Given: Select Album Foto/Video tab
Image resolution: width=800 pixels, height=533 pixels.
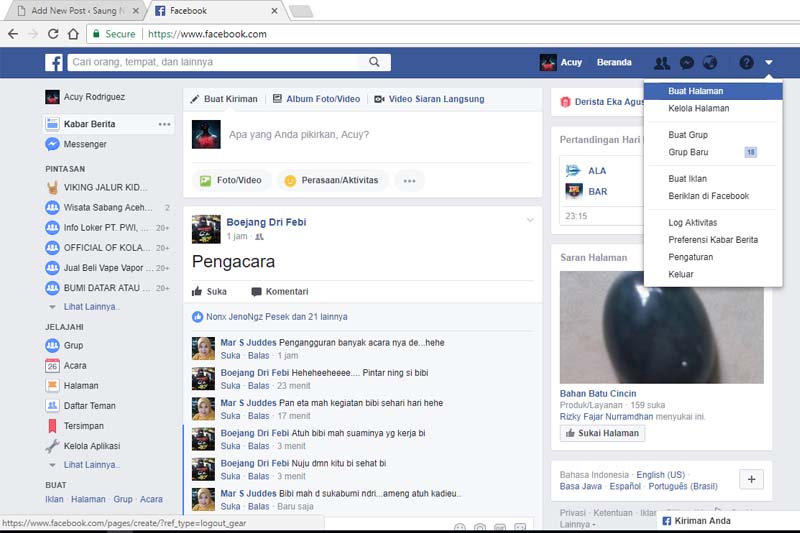Looking at the screenshot, I should (316, 99).
